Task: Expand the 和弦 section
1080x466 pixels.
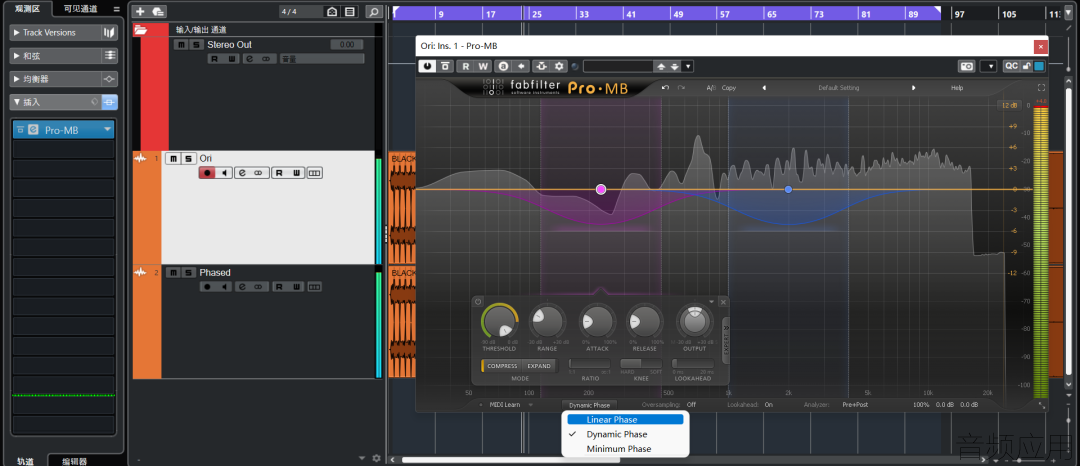Action: (x=56, y=56)
